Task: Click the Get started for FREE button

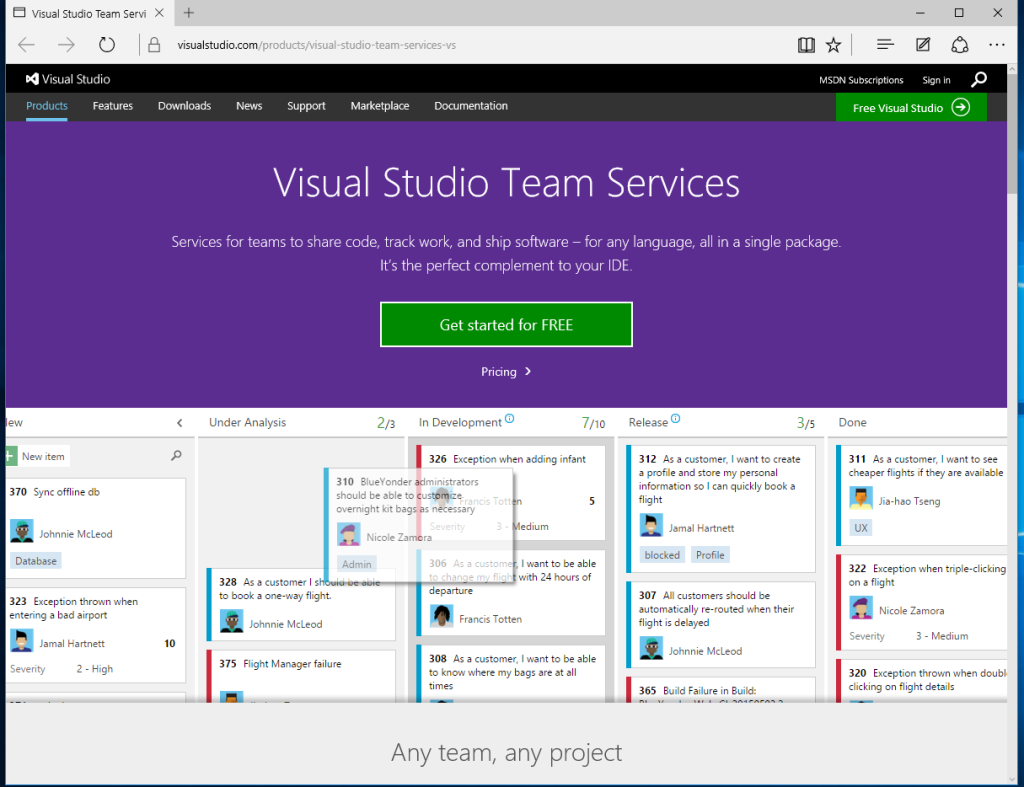Action: pyautogui.click(x=506, y=324)
